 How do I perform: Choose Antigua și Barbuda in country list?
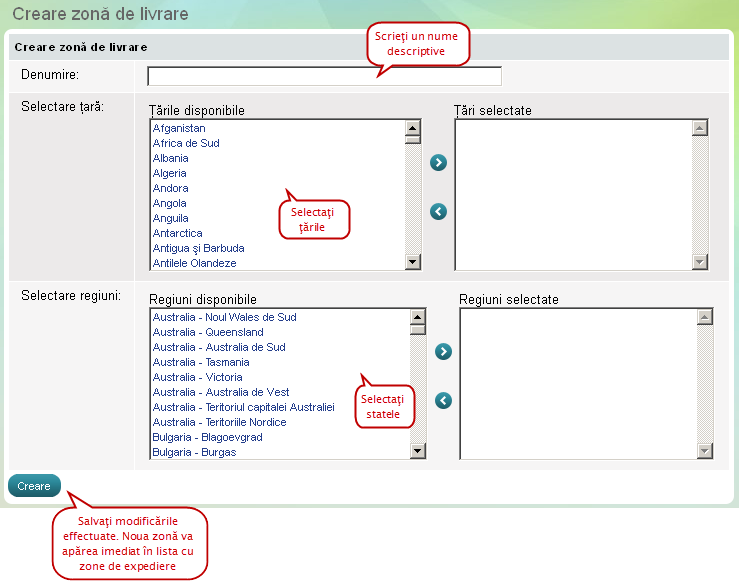coord(198,248)
